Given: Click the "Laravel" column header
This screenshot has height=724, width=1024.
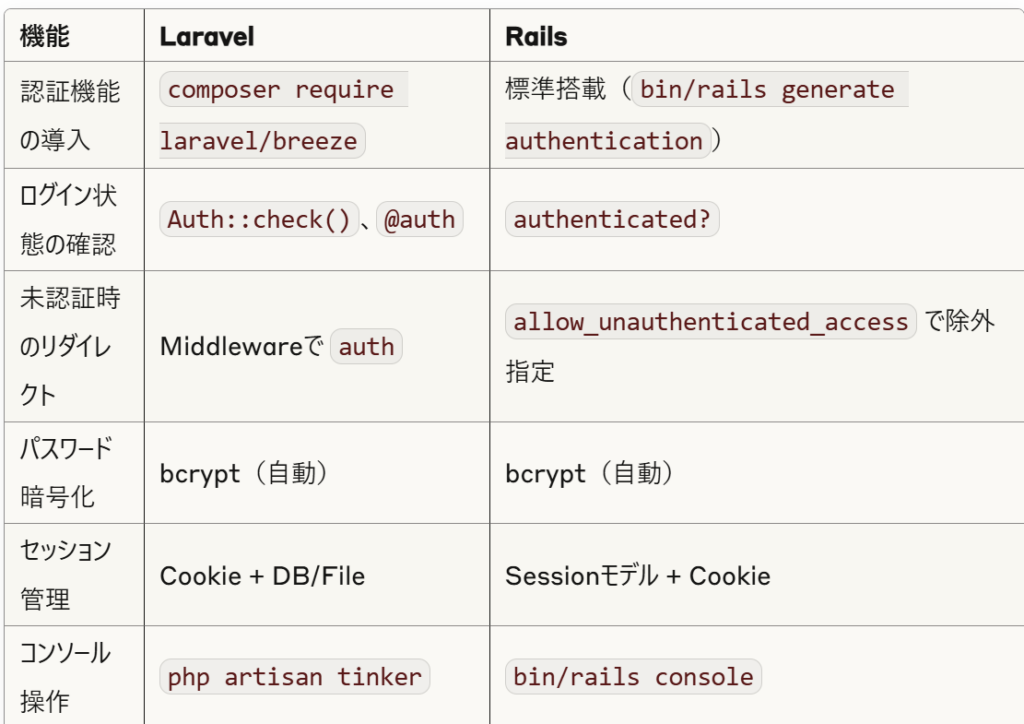Looking at the screenshot, I should point(207,37).
